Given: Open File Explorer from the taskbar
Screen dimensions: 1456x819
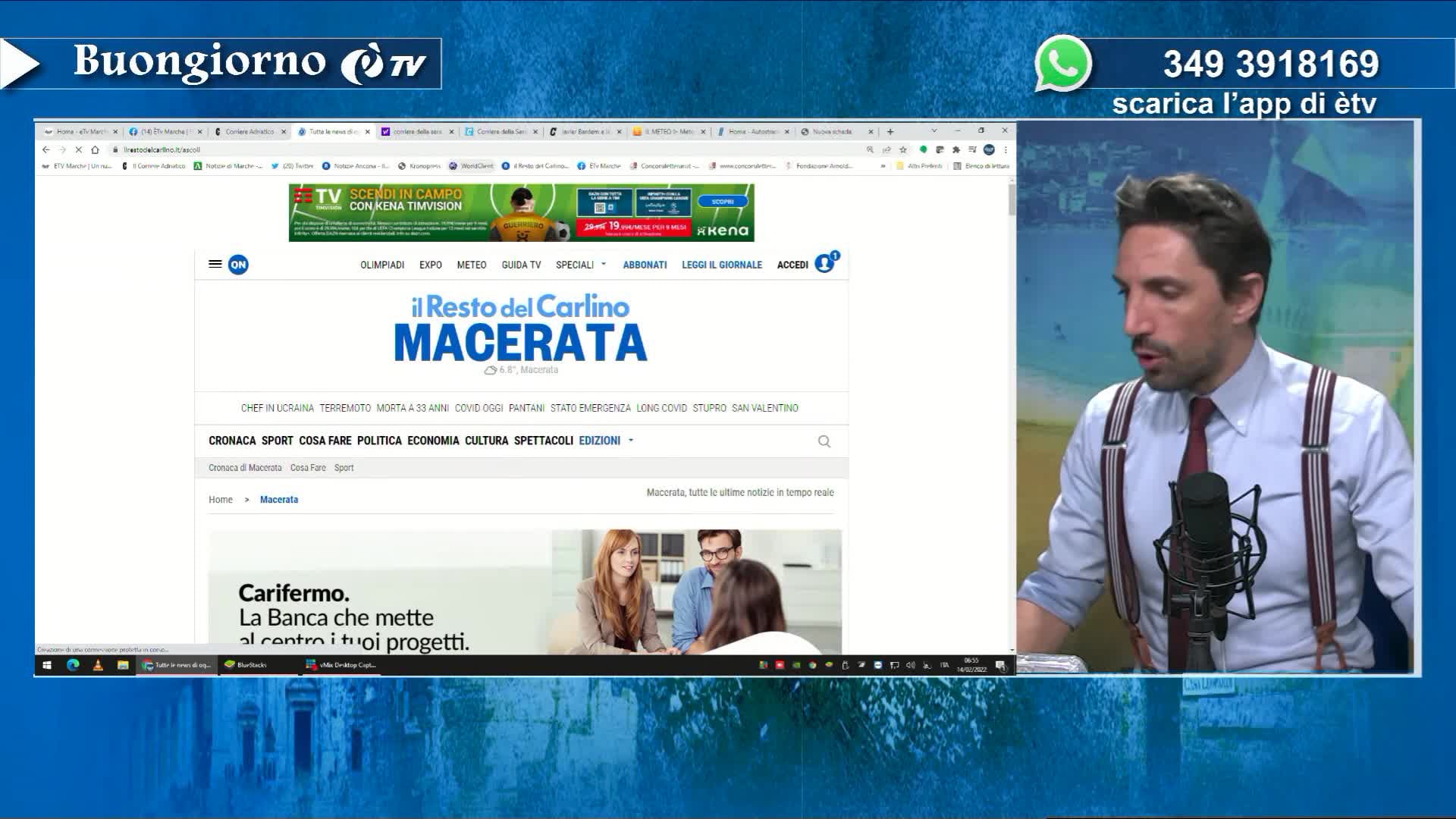Looking at the screenshot, I should point(123,665).
